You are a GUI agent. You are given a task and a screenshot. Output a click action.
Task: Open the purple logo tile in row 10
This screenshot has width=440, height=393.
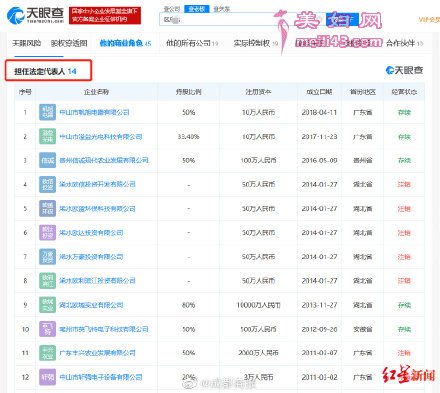pos(47,329)
